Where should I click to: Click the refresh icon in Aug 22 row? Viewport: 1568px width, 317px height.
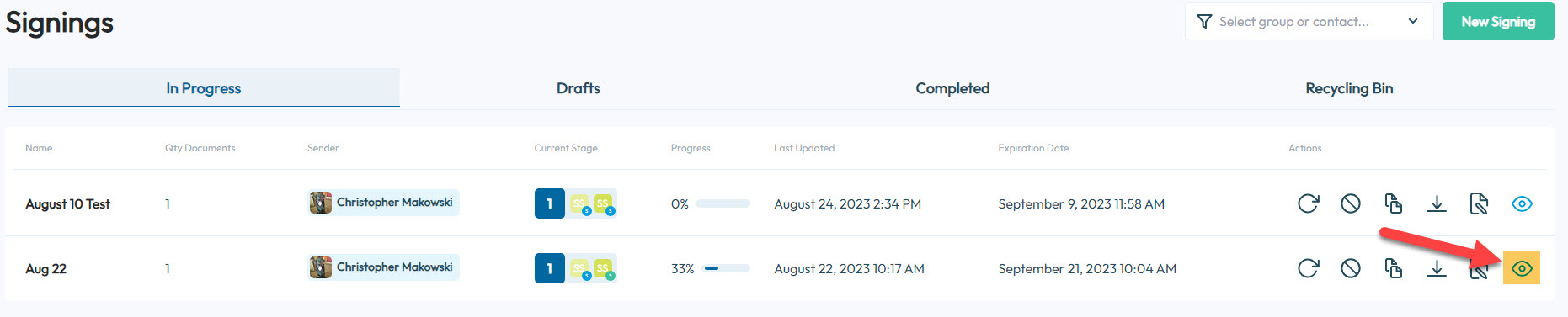(x=1308, y=268)
